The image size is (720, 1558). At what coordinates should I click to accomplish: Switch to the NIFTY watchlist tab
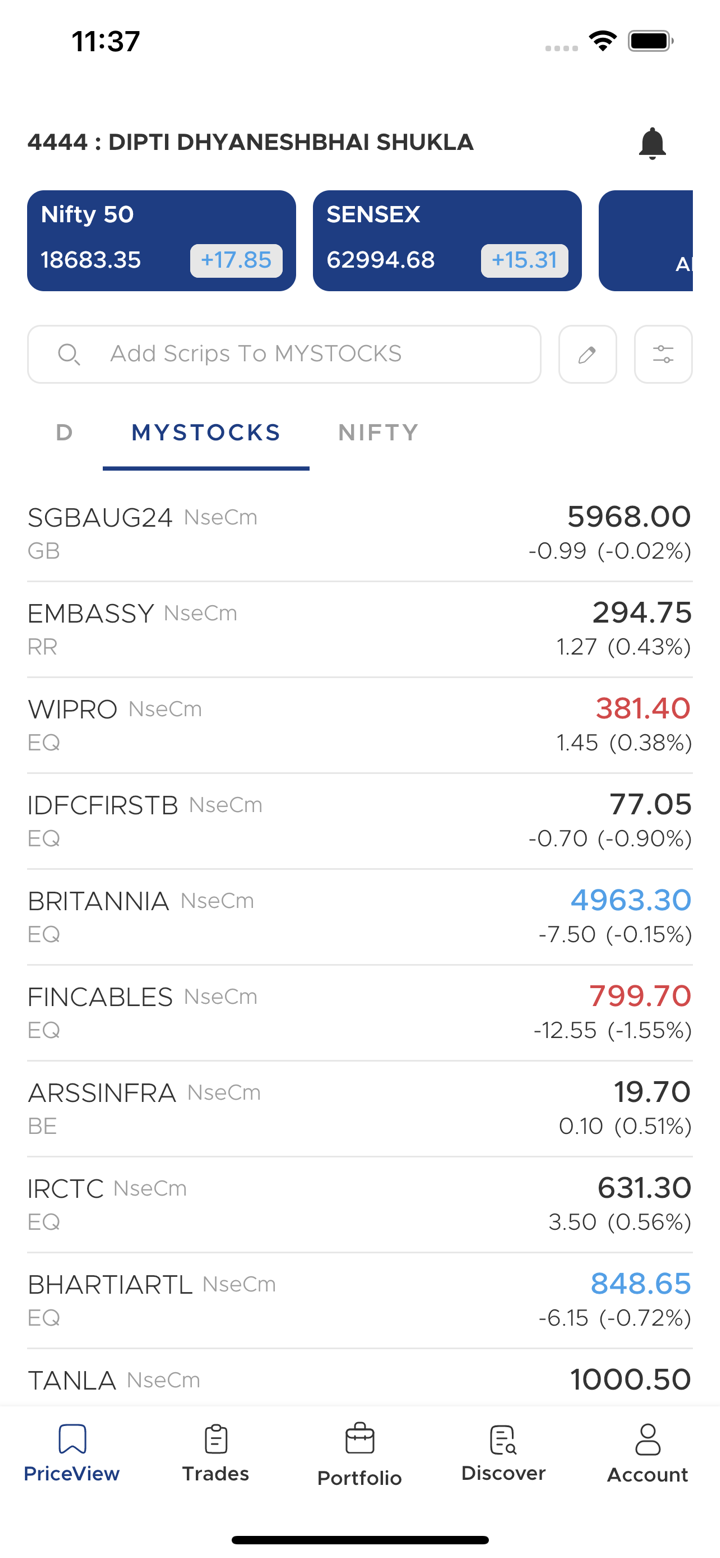click(378, 433)
